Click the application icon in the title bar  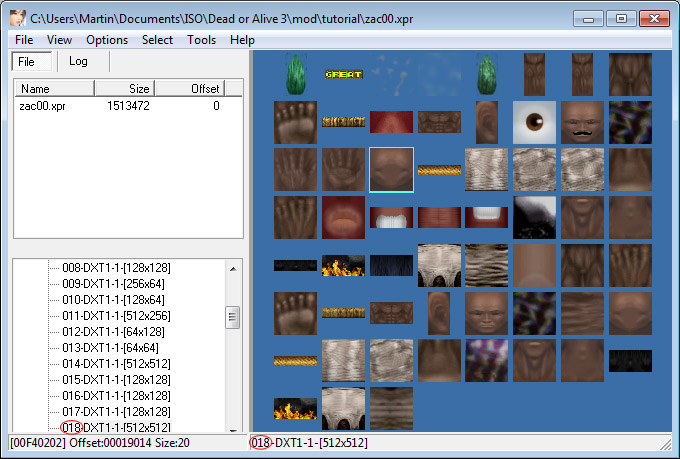18,18
